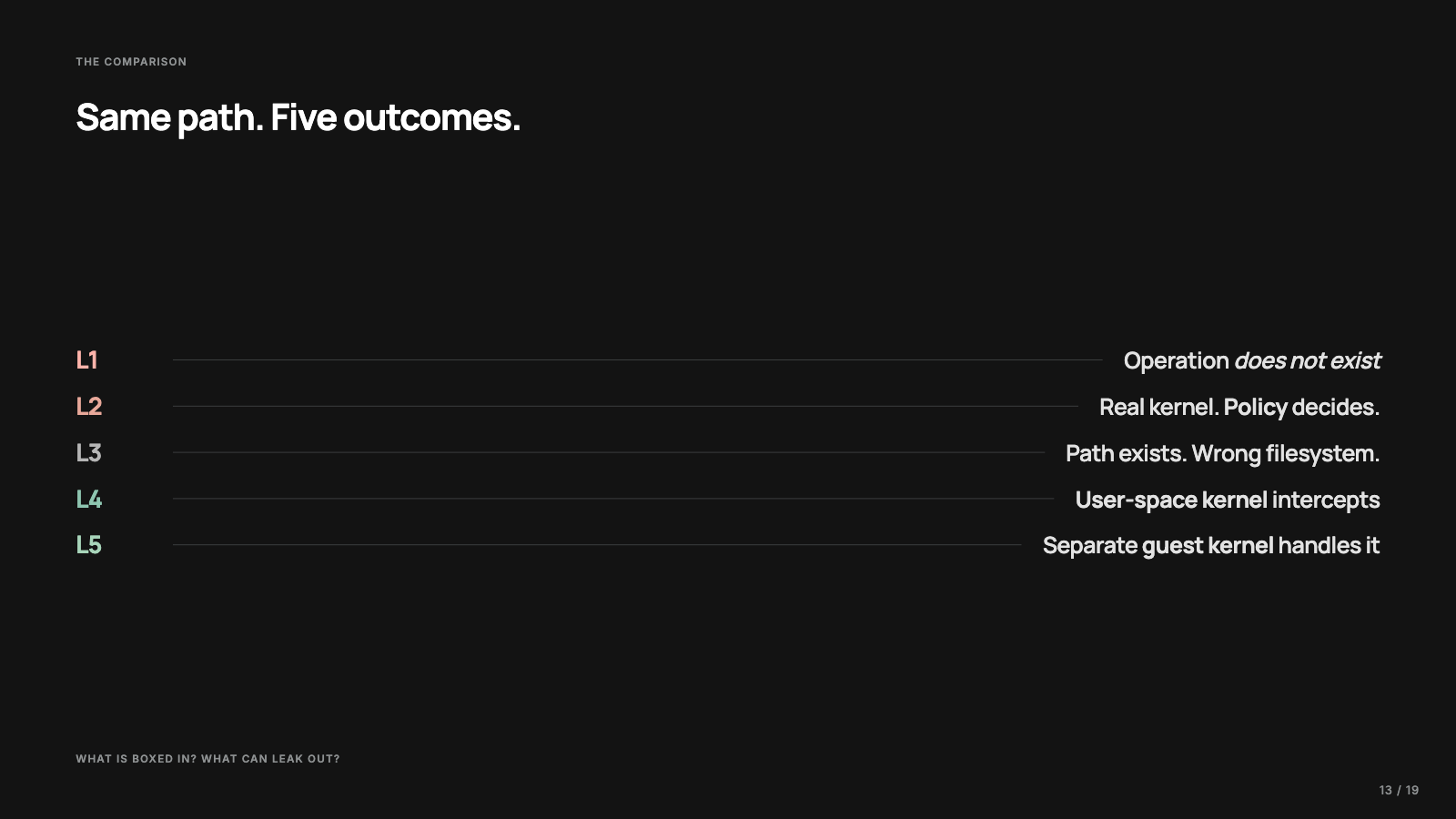Click the L1 level label
The height and width of the screenshot is (819, 1456).
point(86,360)
